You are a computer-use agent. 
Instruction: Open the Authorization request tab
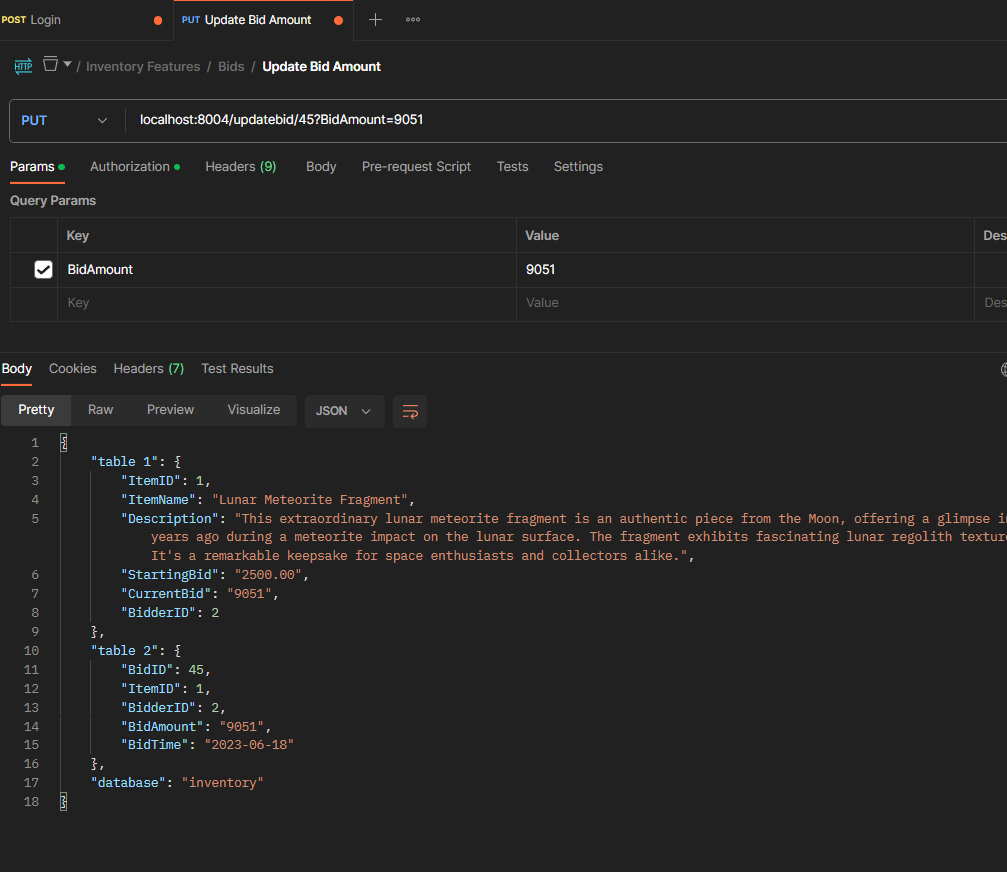[130, 167]
